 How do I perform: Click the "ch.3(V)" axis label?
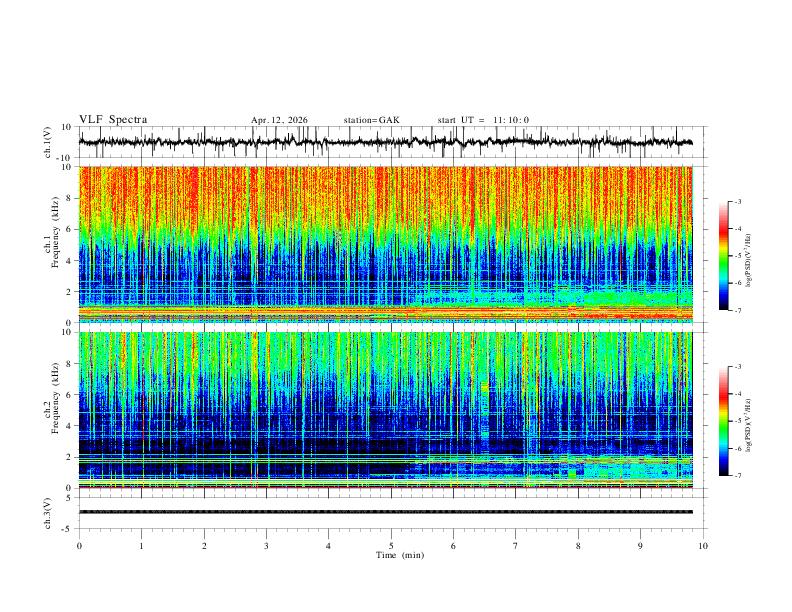tap(48, 513)
